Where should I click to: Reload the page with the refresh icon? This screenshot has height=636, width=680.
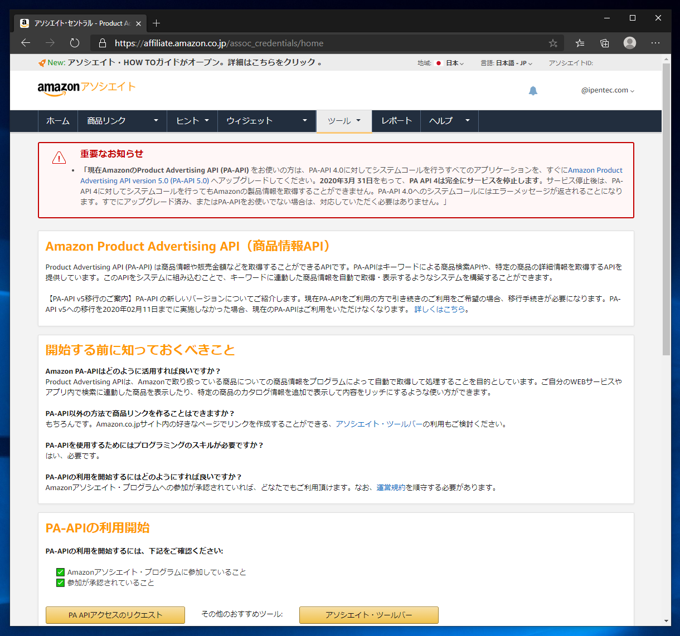pos(75,43)
